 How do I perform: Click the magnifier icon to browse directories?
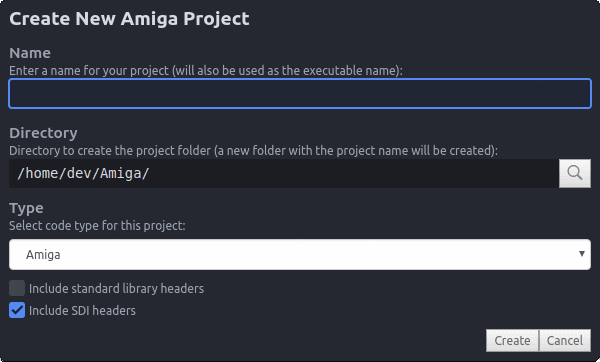(x=575, y=173)
